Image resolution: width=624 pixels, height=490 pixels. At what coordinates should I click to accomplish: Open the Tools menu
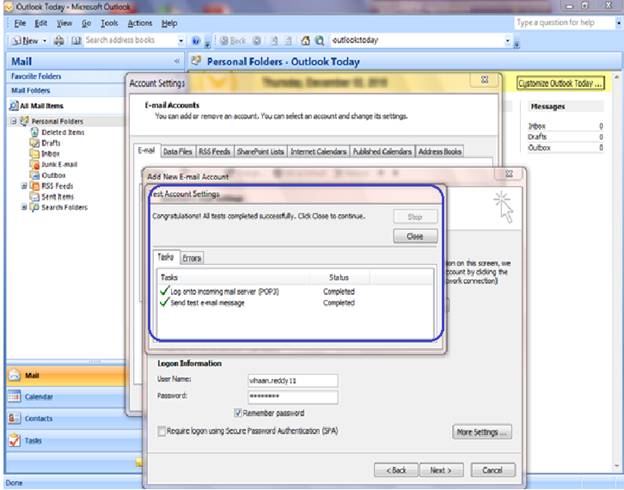(109, 23)
